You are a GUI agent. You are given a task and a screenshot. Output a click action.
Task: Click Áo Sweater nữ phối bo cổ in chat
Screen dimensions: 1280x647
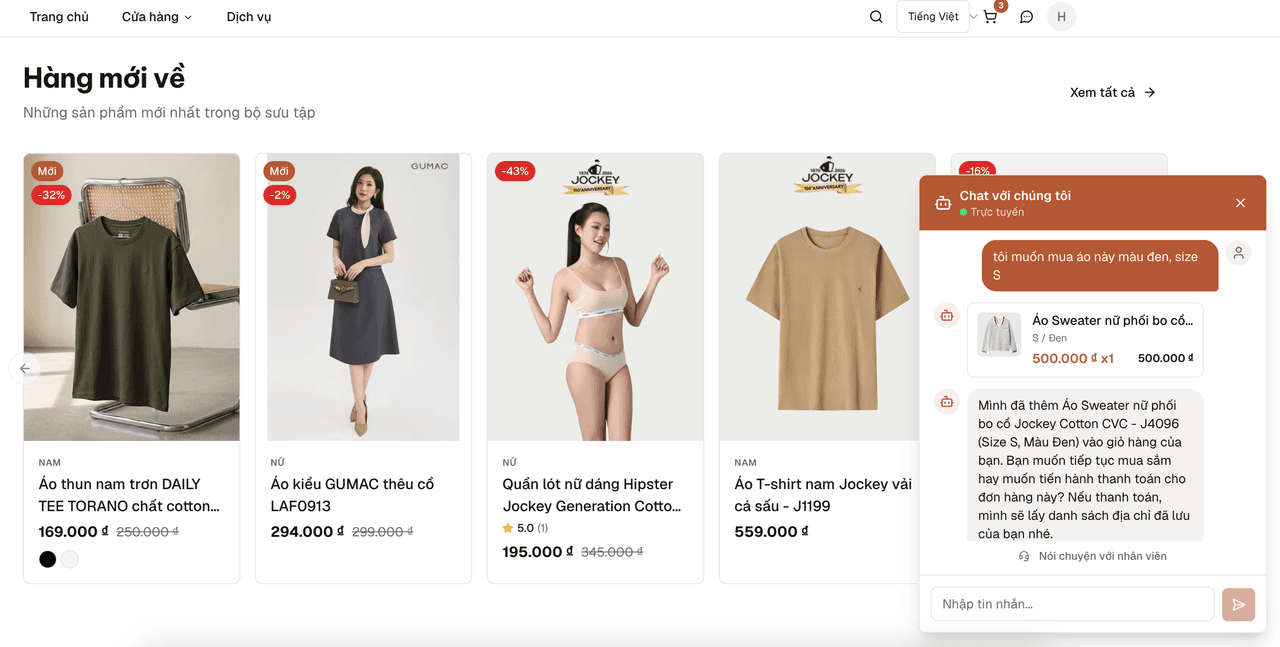1113,321
